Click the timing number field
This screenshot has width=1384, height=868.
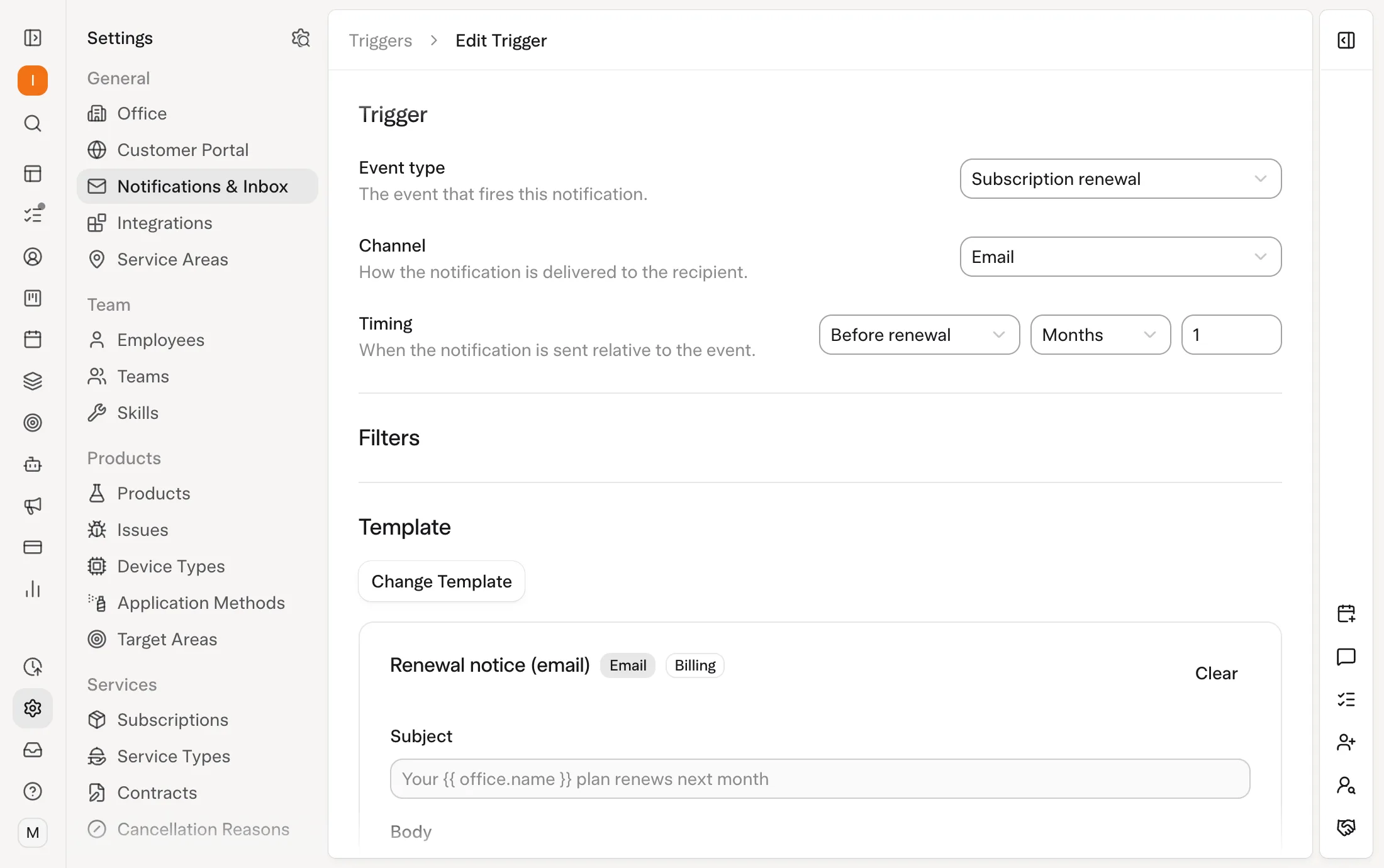[1231, 335]
